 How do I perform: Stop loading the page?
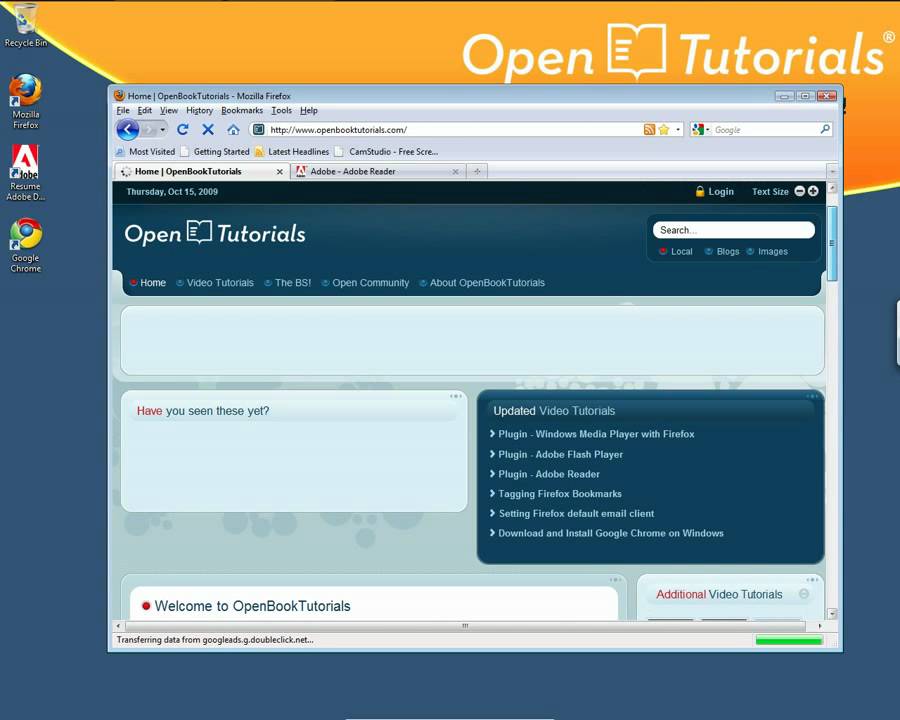pos(208,130)
